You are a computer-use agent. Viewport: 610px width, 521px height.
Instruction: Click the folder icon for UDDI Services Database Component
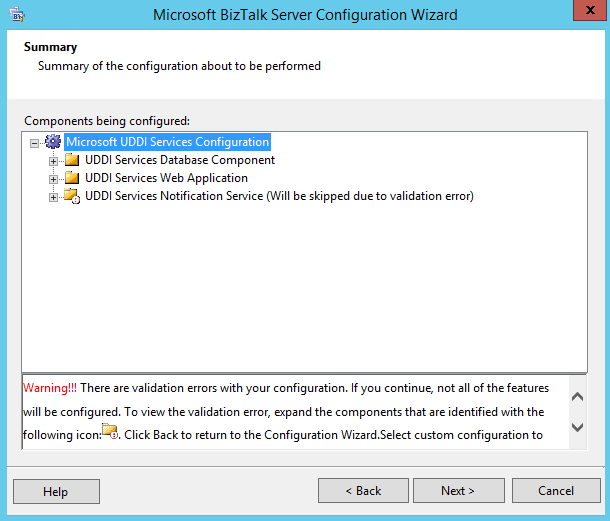(x=72, y=160)
